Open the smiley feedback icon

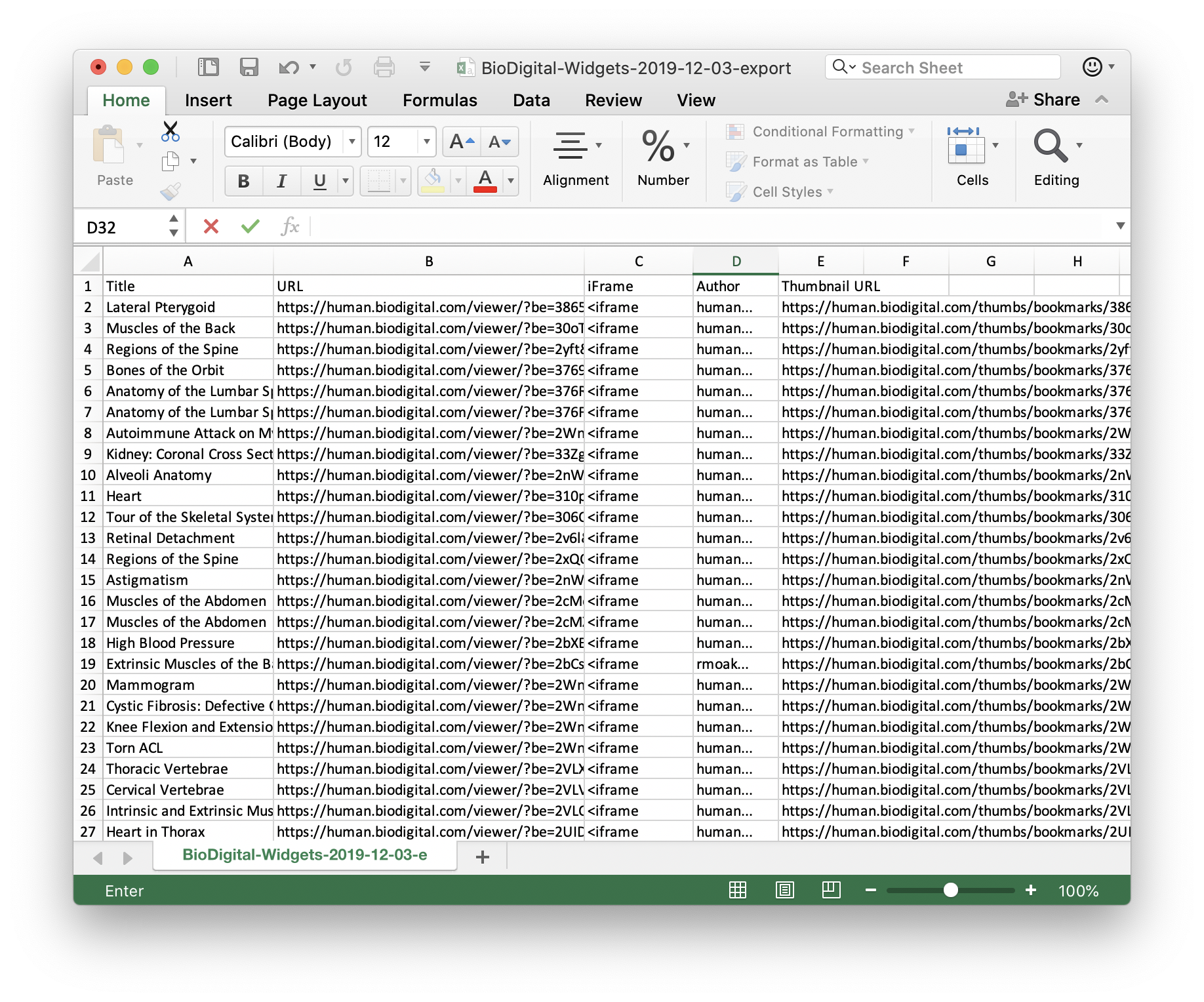tap(1093, 67)
